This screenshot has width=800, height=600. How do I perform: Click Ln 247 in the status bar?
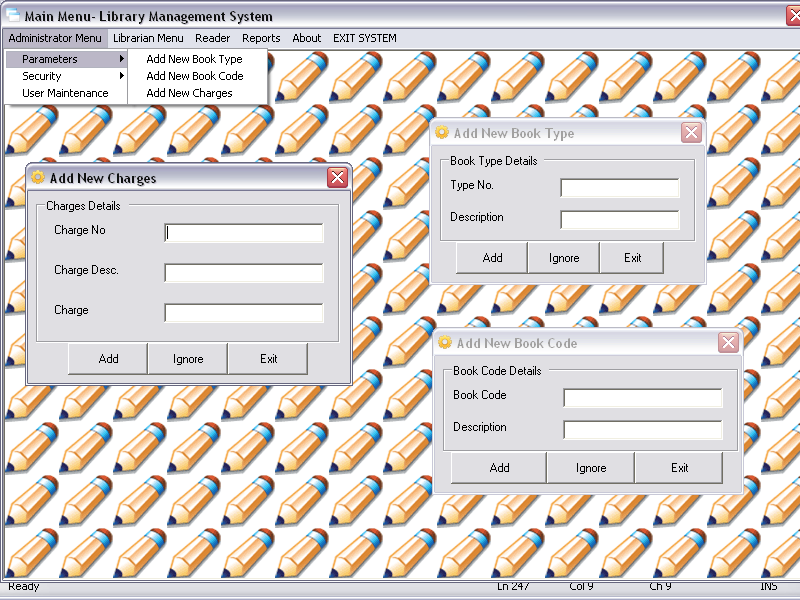tap(513, 587)
